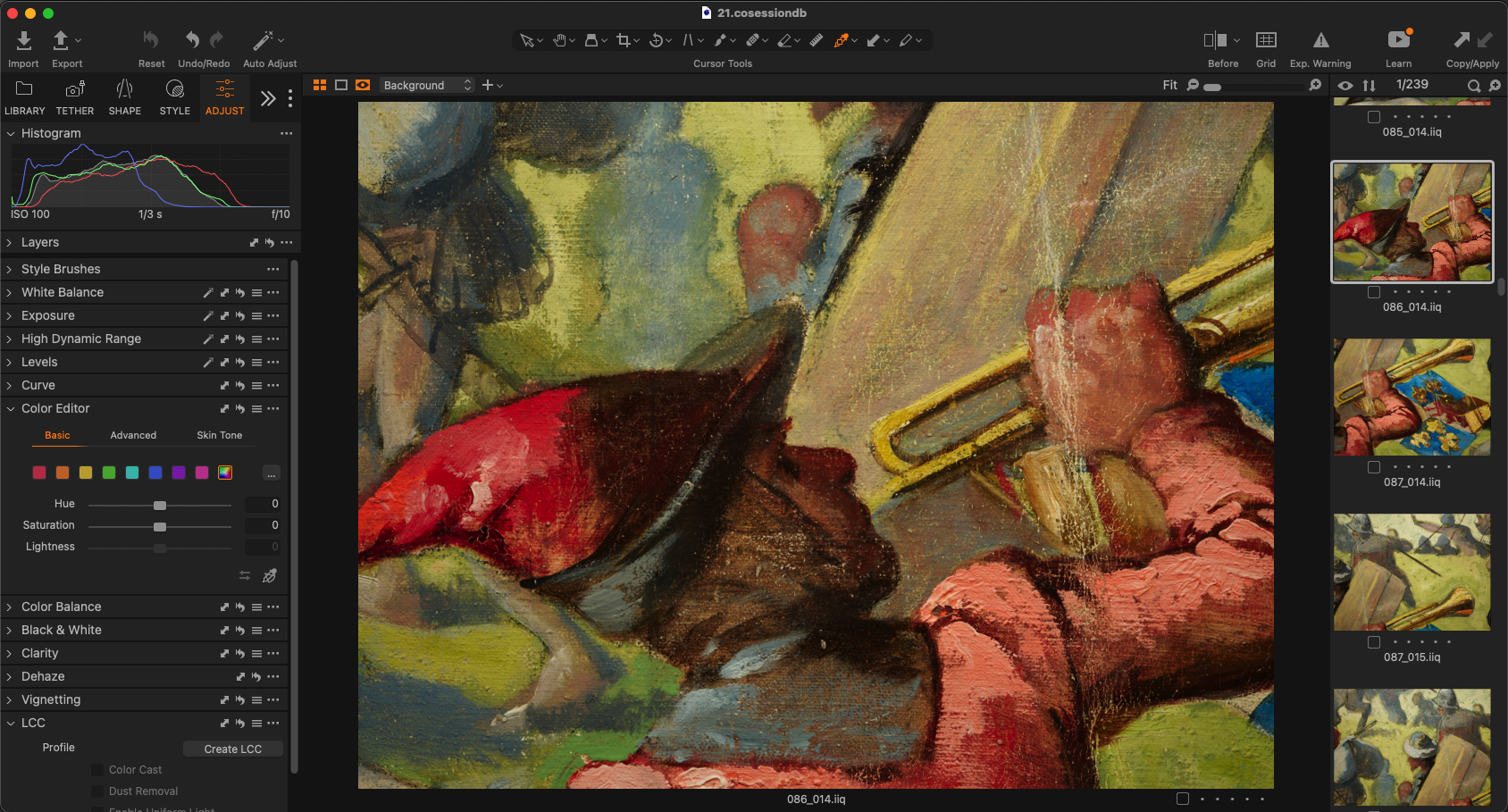
Task: Click the Export icon
Action: click(x=61, y=40)
